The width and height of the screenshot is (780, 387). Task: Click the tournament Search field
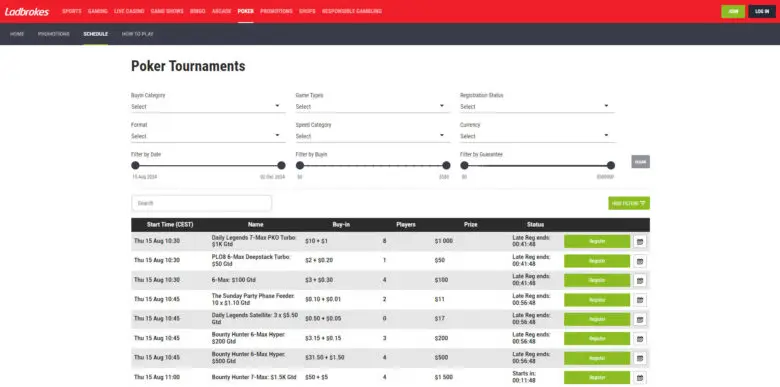pos(201,203)
